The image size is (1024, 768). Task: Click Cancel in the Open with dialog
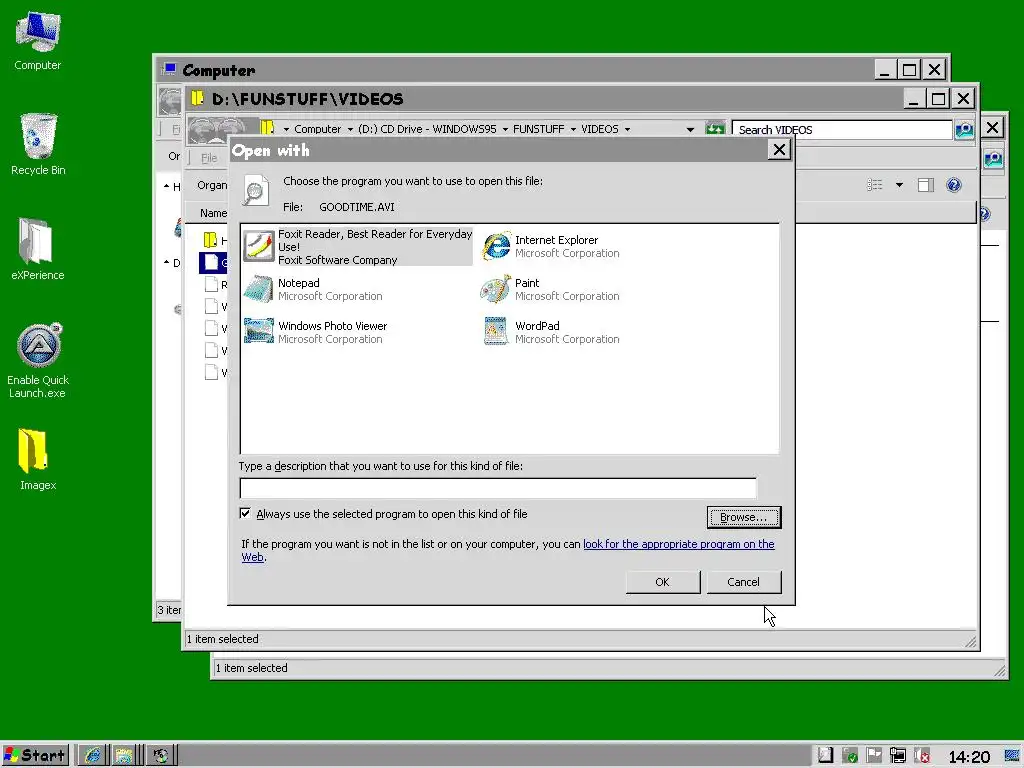pyautogui.click(x=743, y=582)
